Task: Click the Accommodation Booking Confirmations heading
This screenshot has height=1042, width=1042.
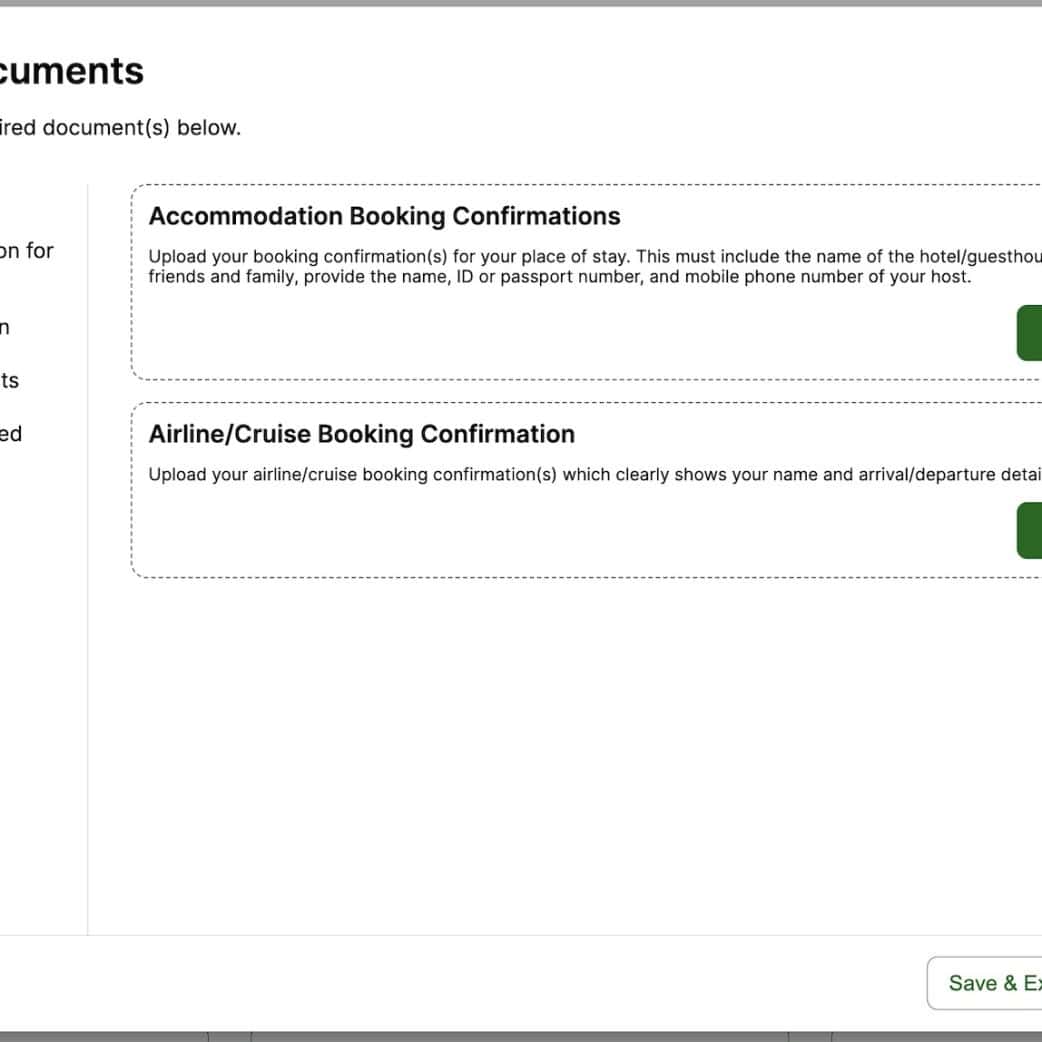Action: (x=384, y=216)
